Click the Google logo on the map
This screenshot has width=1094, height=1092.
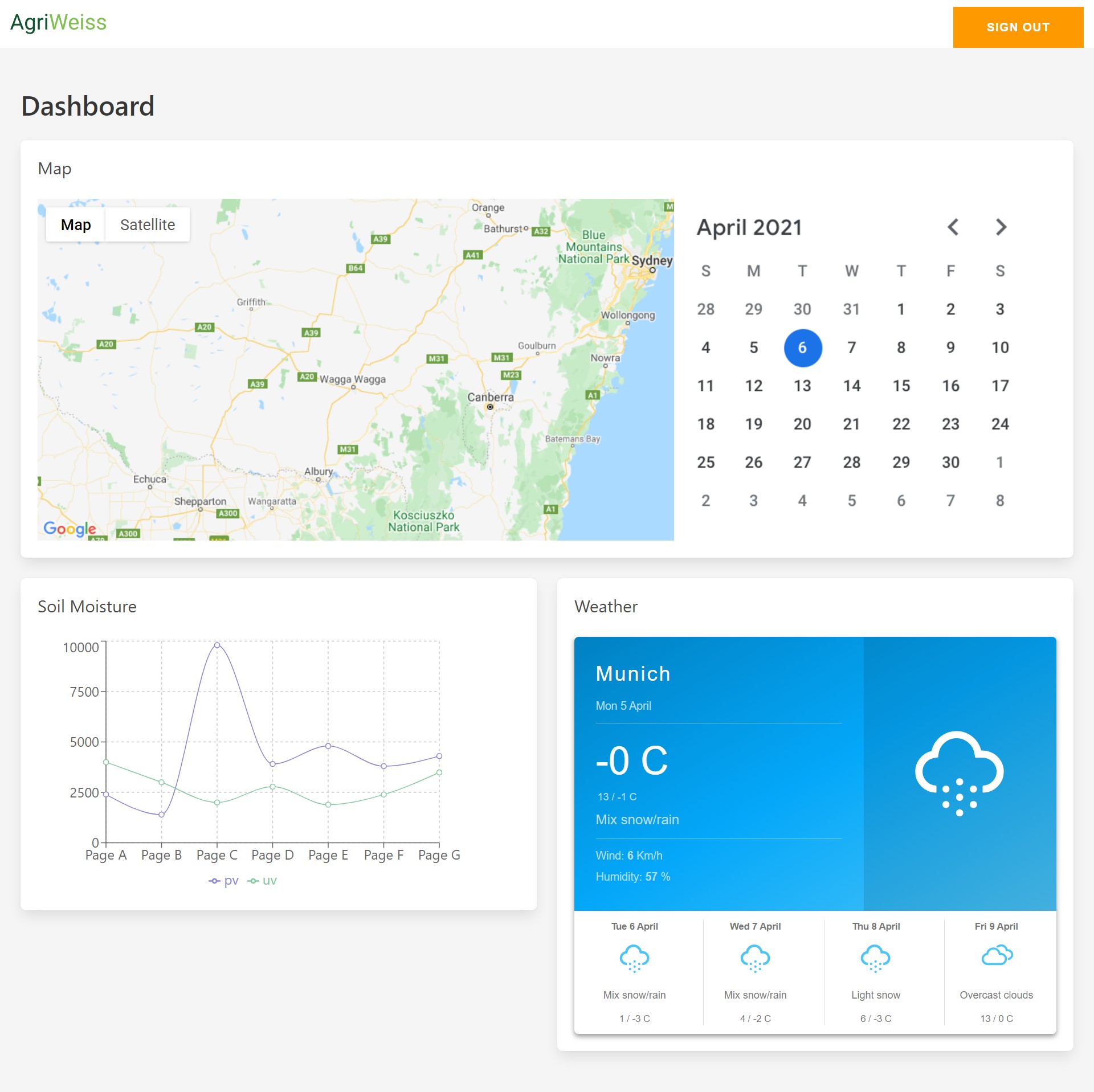tap(70, 529)
